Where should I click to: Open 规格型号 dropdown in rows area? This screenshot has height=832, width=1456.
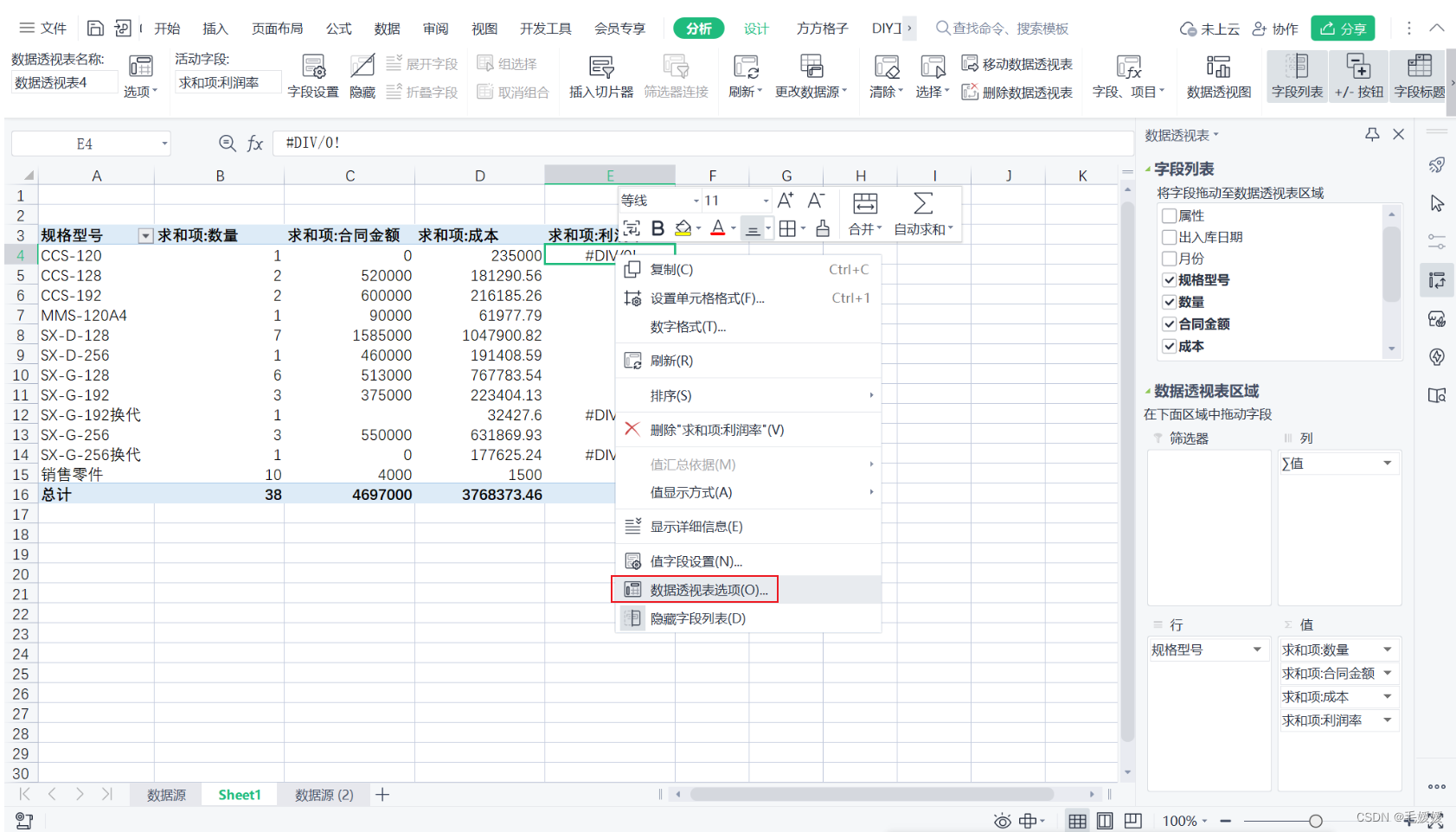point(1257,650)
